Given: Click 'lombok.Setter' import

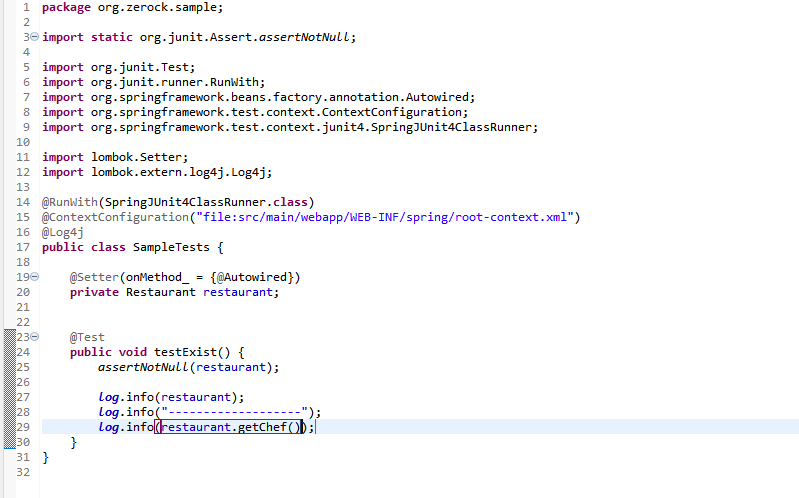Looking at the screenshot, I should [137, 157].
